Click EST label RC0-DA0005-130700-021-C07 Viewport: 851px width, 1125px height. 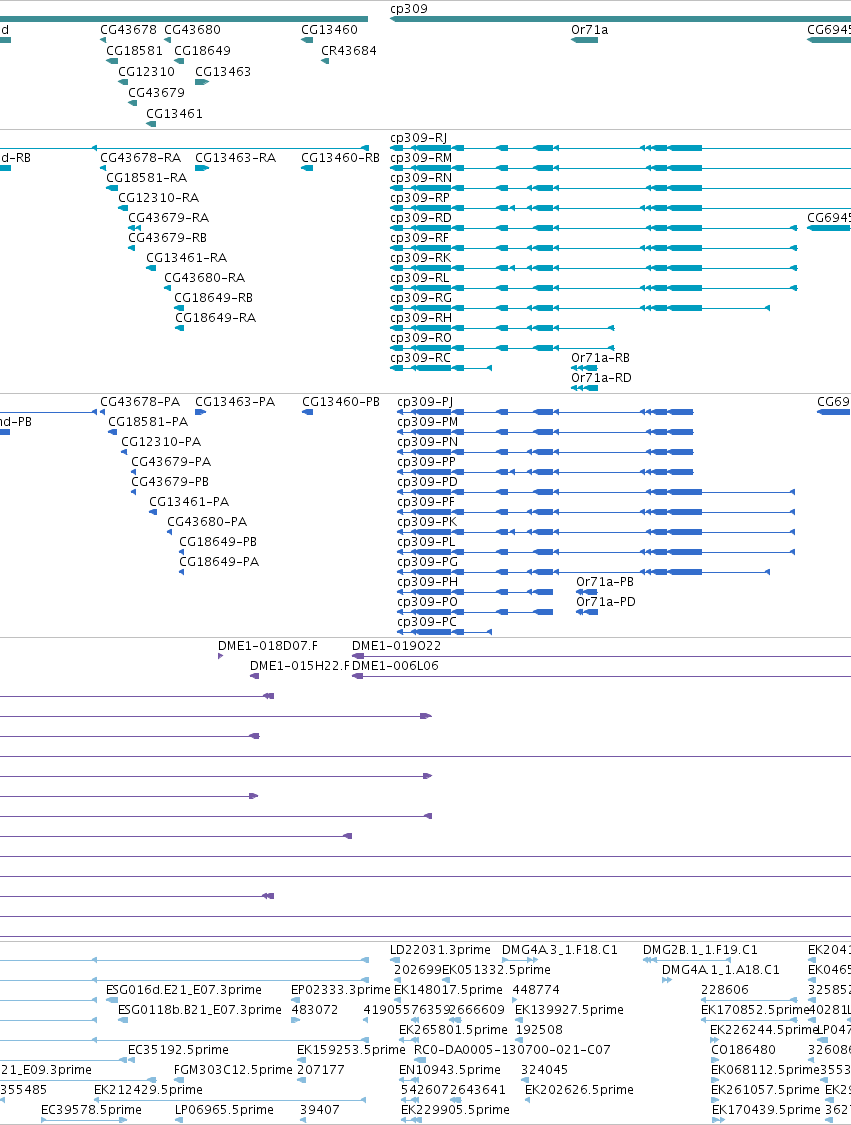point(512,1050)
